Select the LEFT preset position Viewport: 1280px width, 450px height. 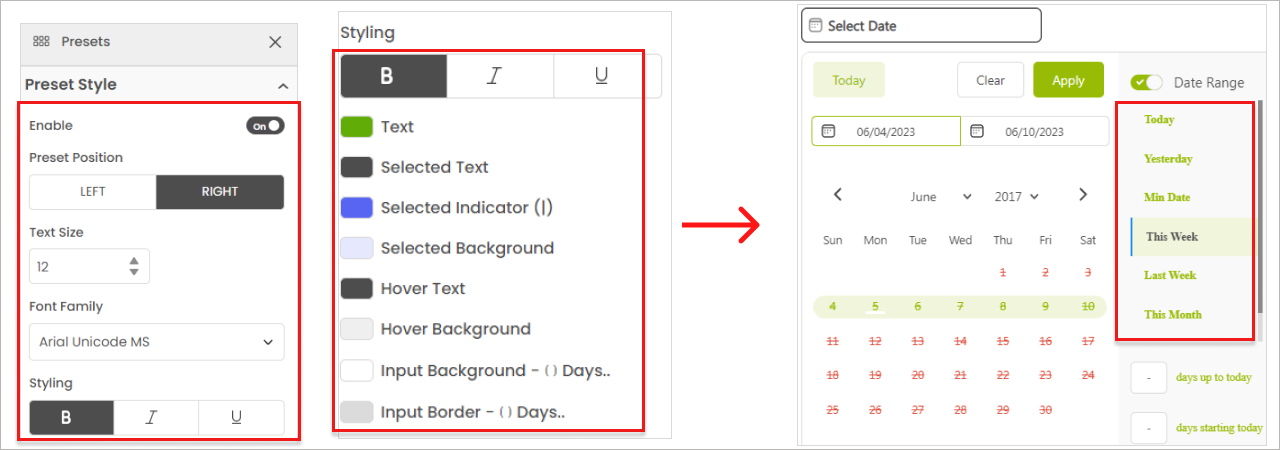click(92, 192)
